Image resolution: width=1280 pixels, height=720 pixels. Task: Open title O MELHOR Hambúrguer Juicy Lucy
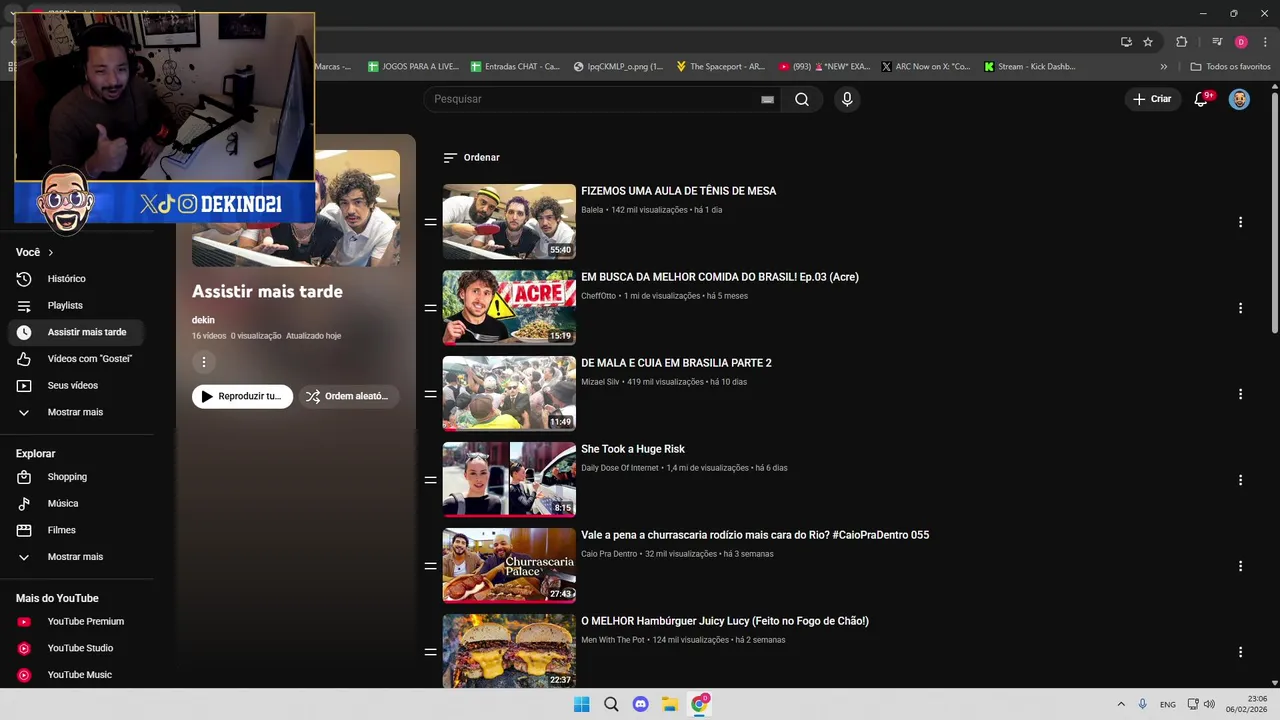(x=725, y=621)
